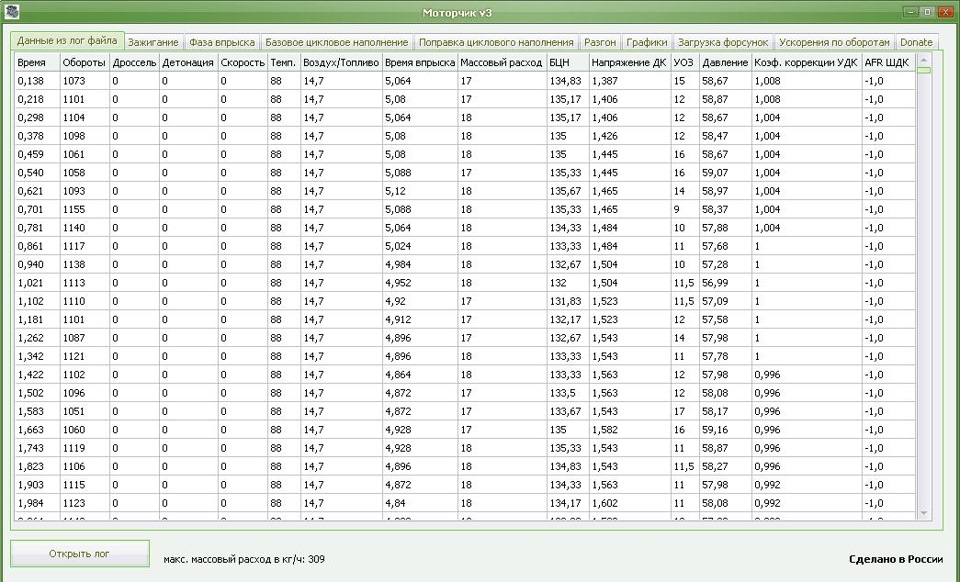Click the БЦН column header
960x582 pixels.
tap(568, 62)
